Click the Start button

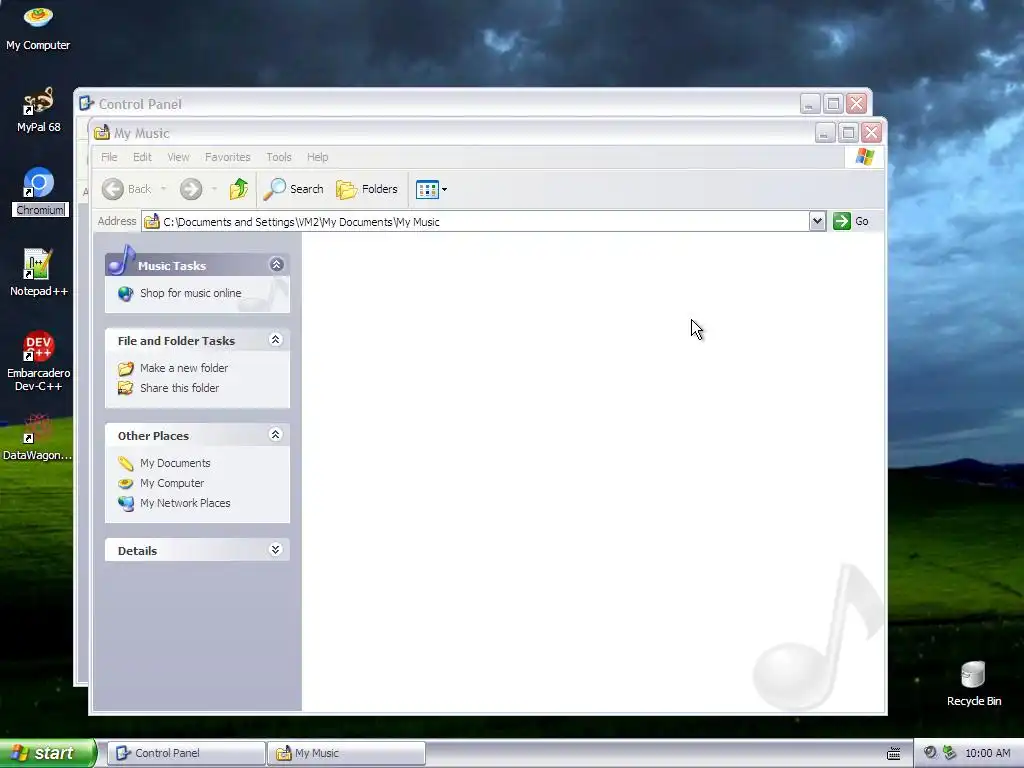click(48, 753)
